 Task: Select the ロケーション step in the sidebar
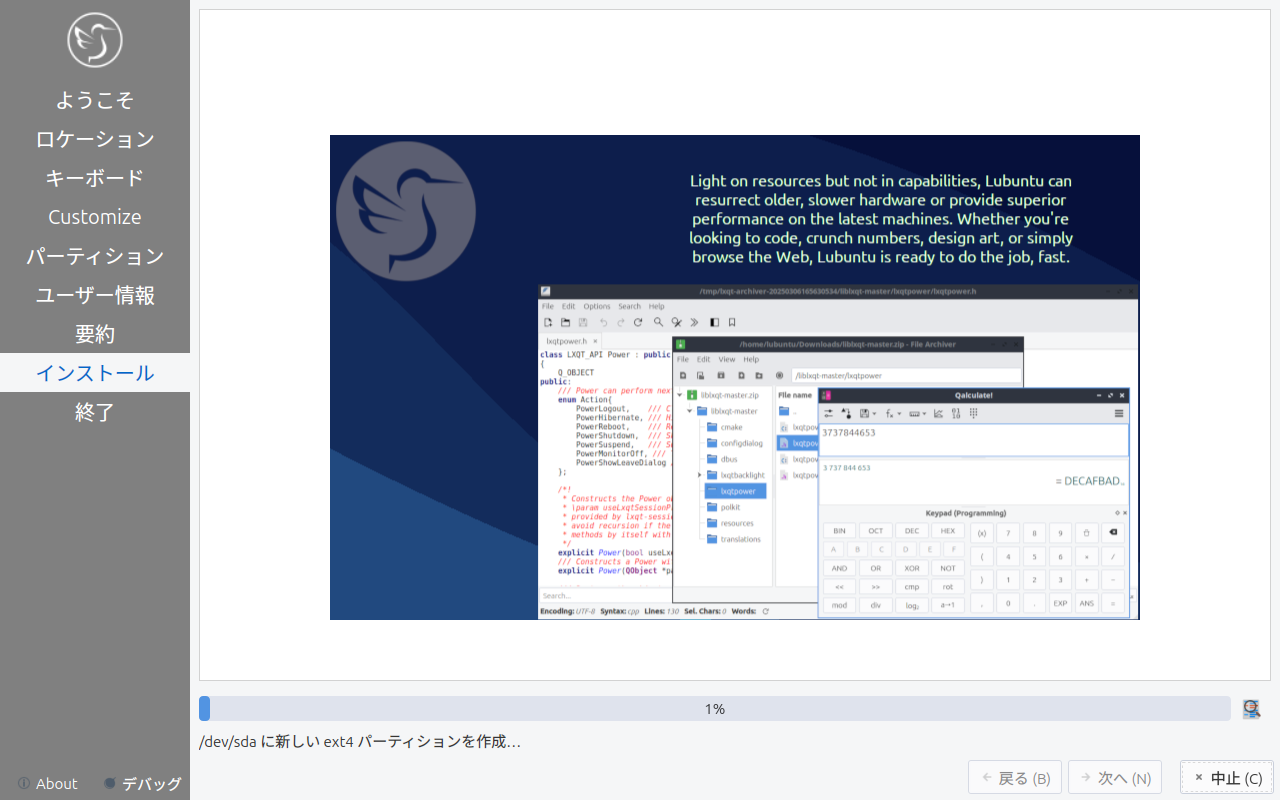pyautogui.click(x=95, y=139)
